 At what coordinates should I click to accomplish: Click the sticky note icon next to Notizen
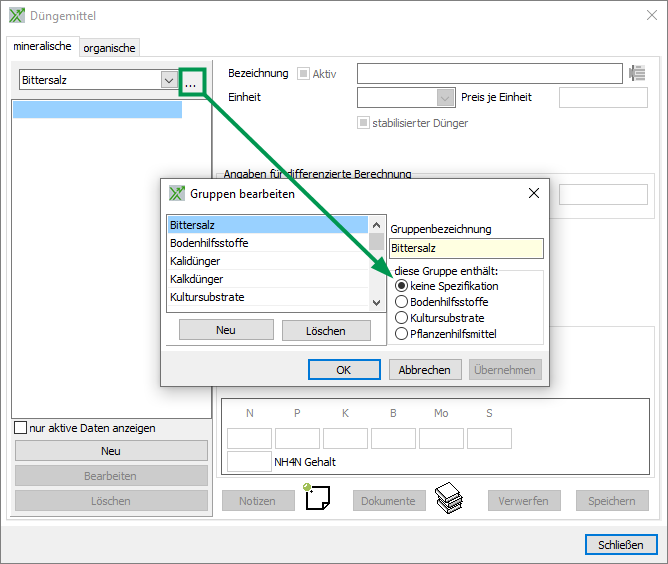tap(315, 497)
